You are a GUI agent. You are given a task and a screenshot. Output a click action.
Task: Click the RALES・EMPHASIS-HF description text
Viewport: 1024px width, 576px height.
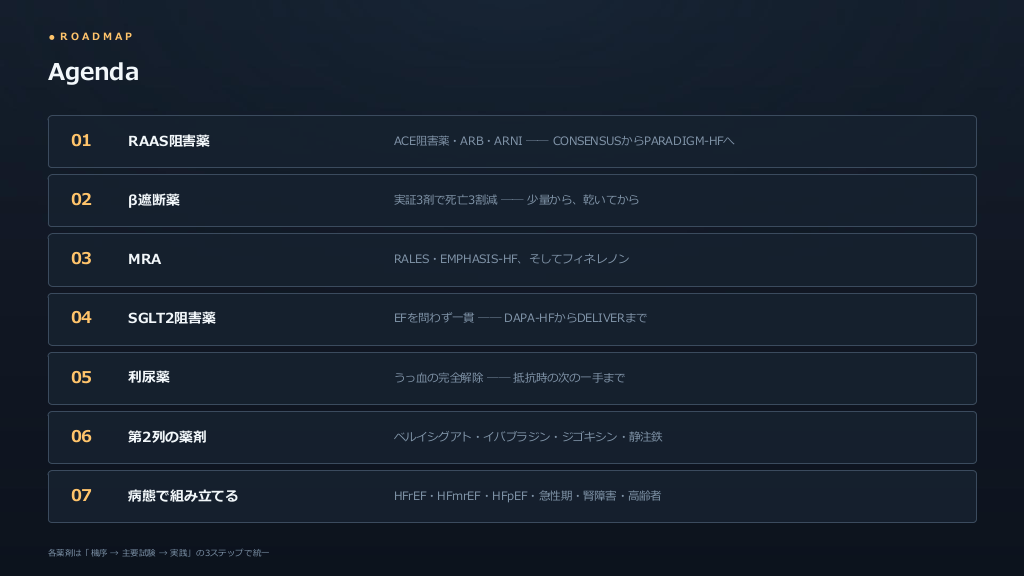[x=456, y=259]
